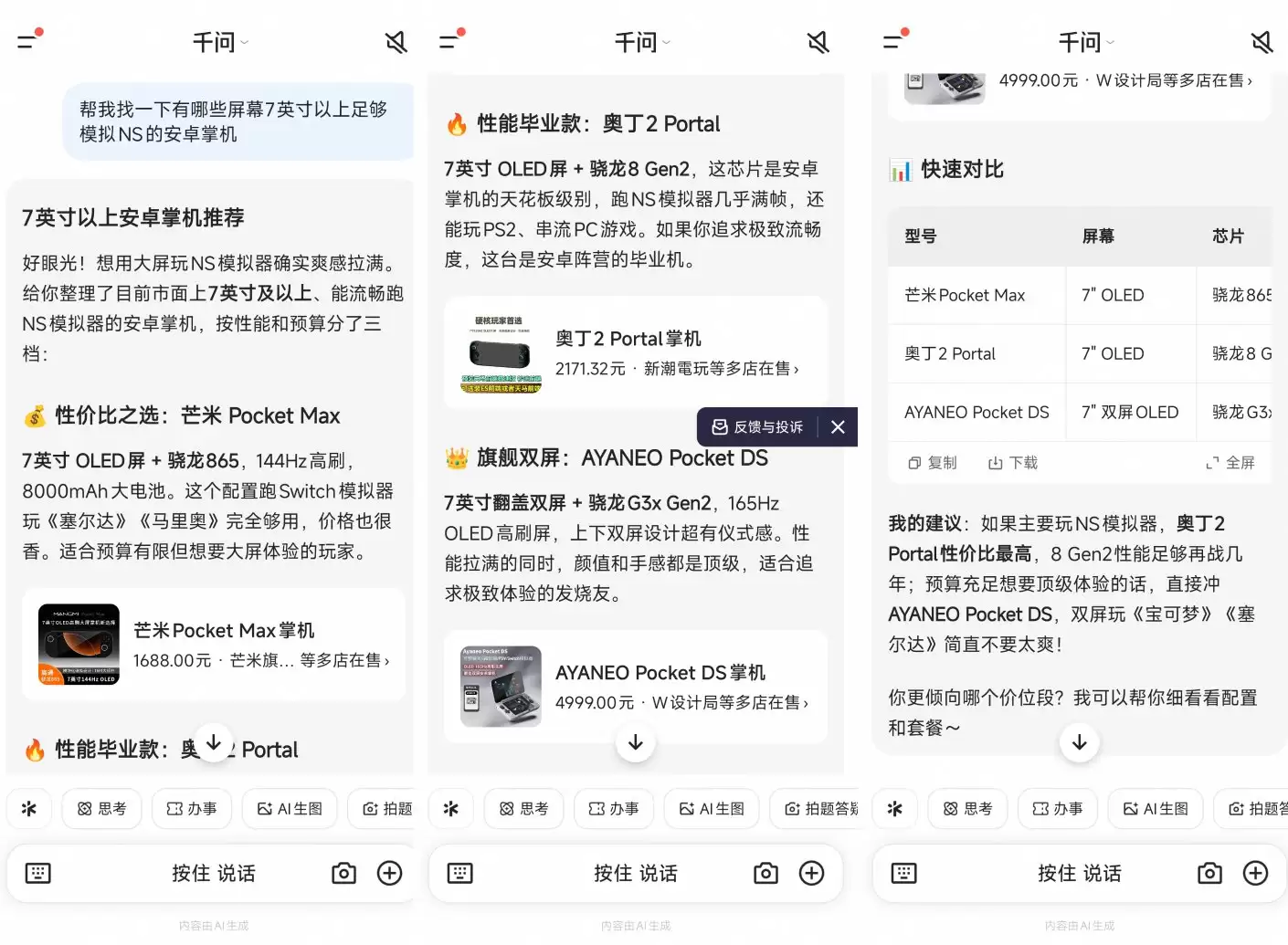Open the camera on the right screen
1288x945 pixels.
1209,873
